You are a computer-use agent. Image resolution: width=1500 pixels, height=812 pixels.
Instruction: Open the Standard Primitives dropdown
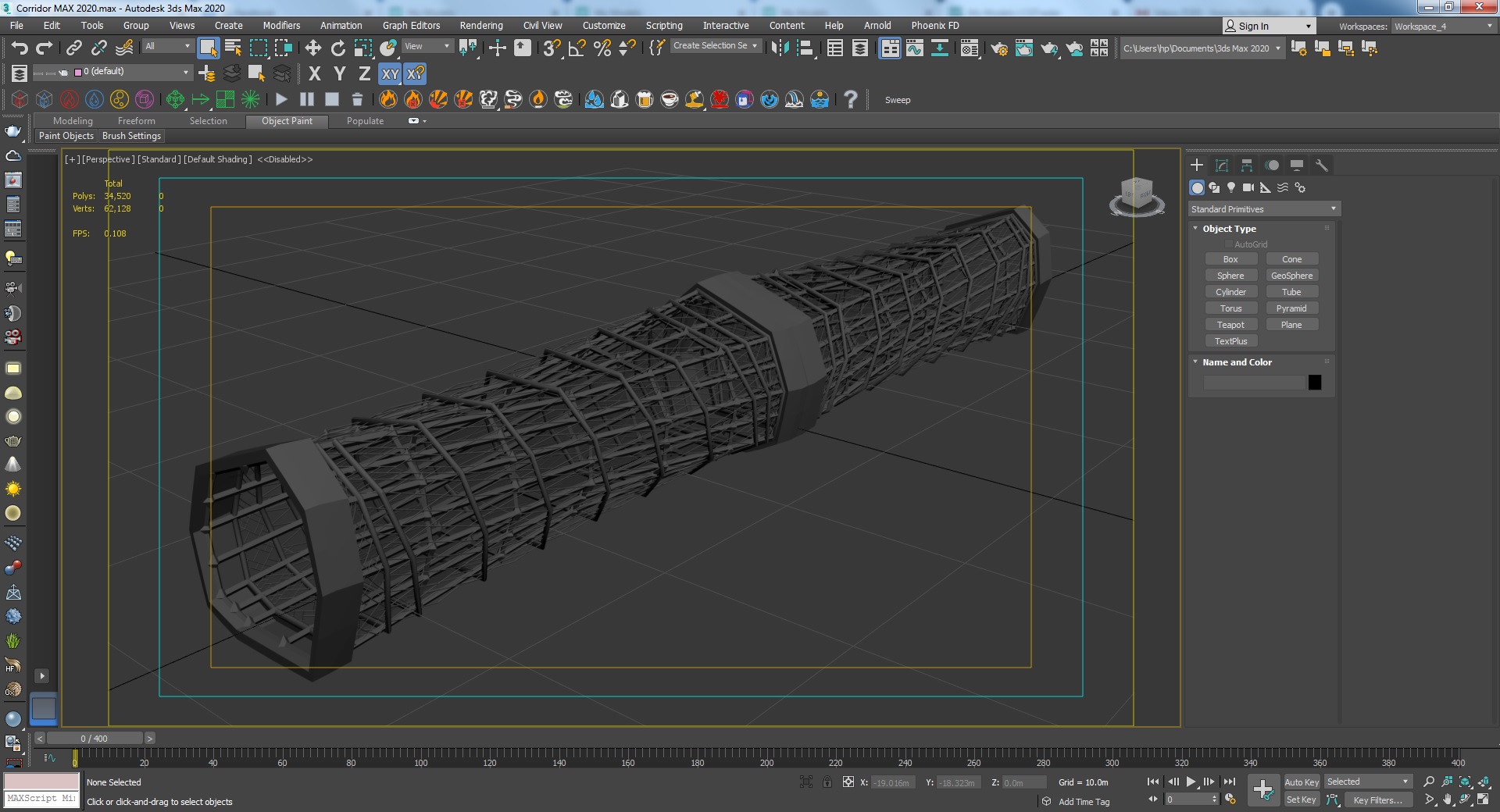[x=1263, y=209]
